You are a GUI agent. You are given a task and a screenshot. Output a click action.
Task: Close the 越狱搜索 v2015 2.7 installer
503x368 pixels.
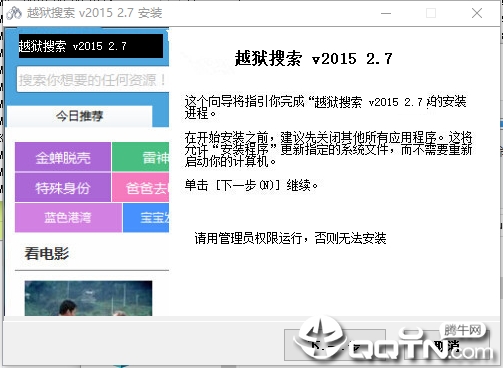477,13
